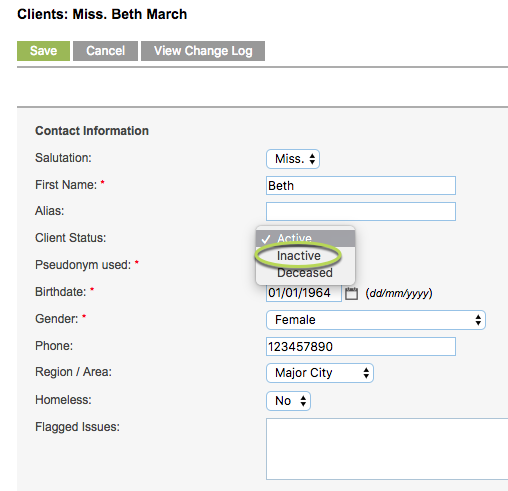Open the View Change Log
This screenshot has height=491, width=508.
pyautogui.click(x=203, y=51)
